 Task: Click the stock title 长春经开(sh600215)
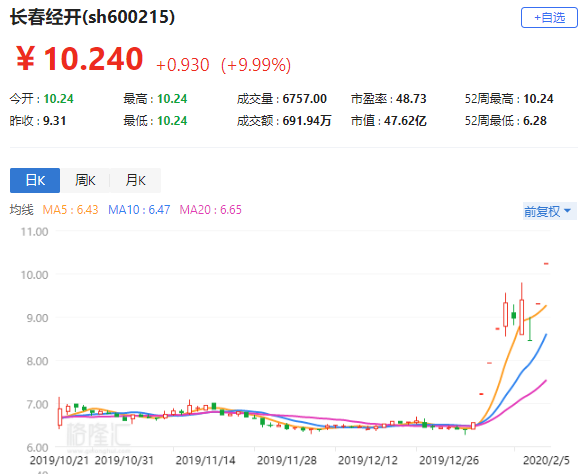(x=92, y=17)
